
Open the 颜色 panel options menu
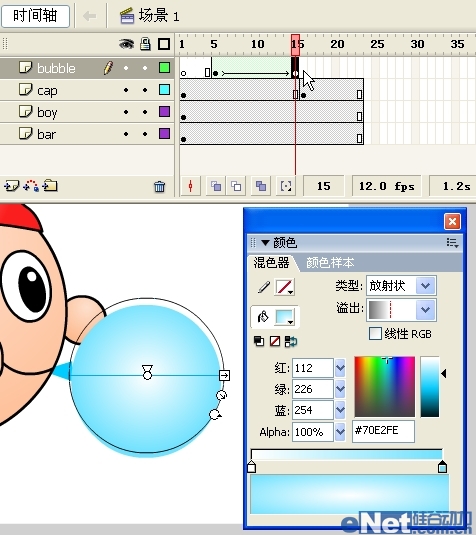(452, 243)
